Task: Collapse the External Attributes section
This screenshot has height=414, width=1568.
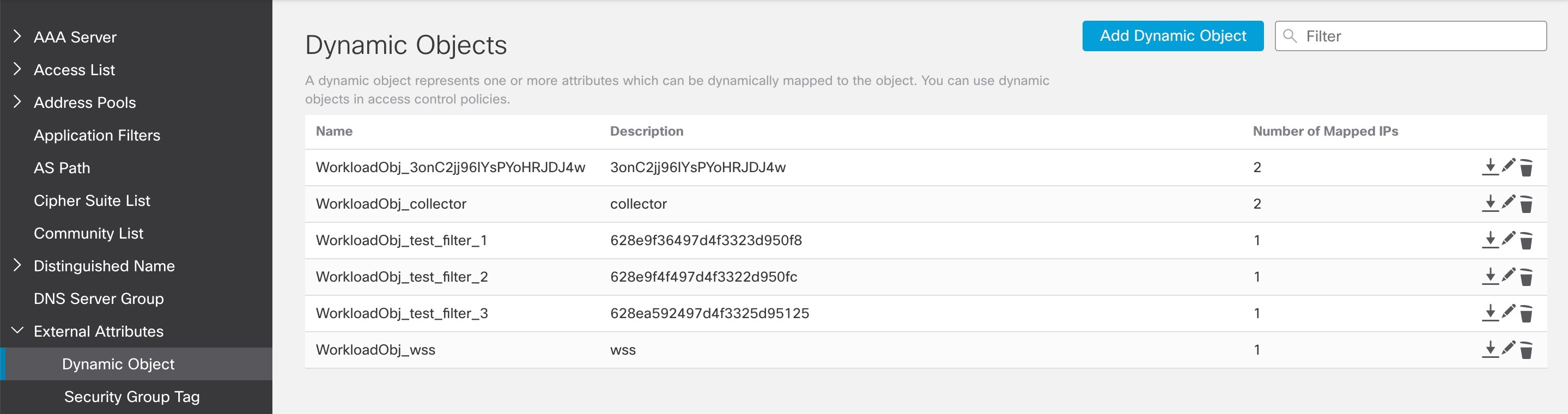Action: point(17,331)
